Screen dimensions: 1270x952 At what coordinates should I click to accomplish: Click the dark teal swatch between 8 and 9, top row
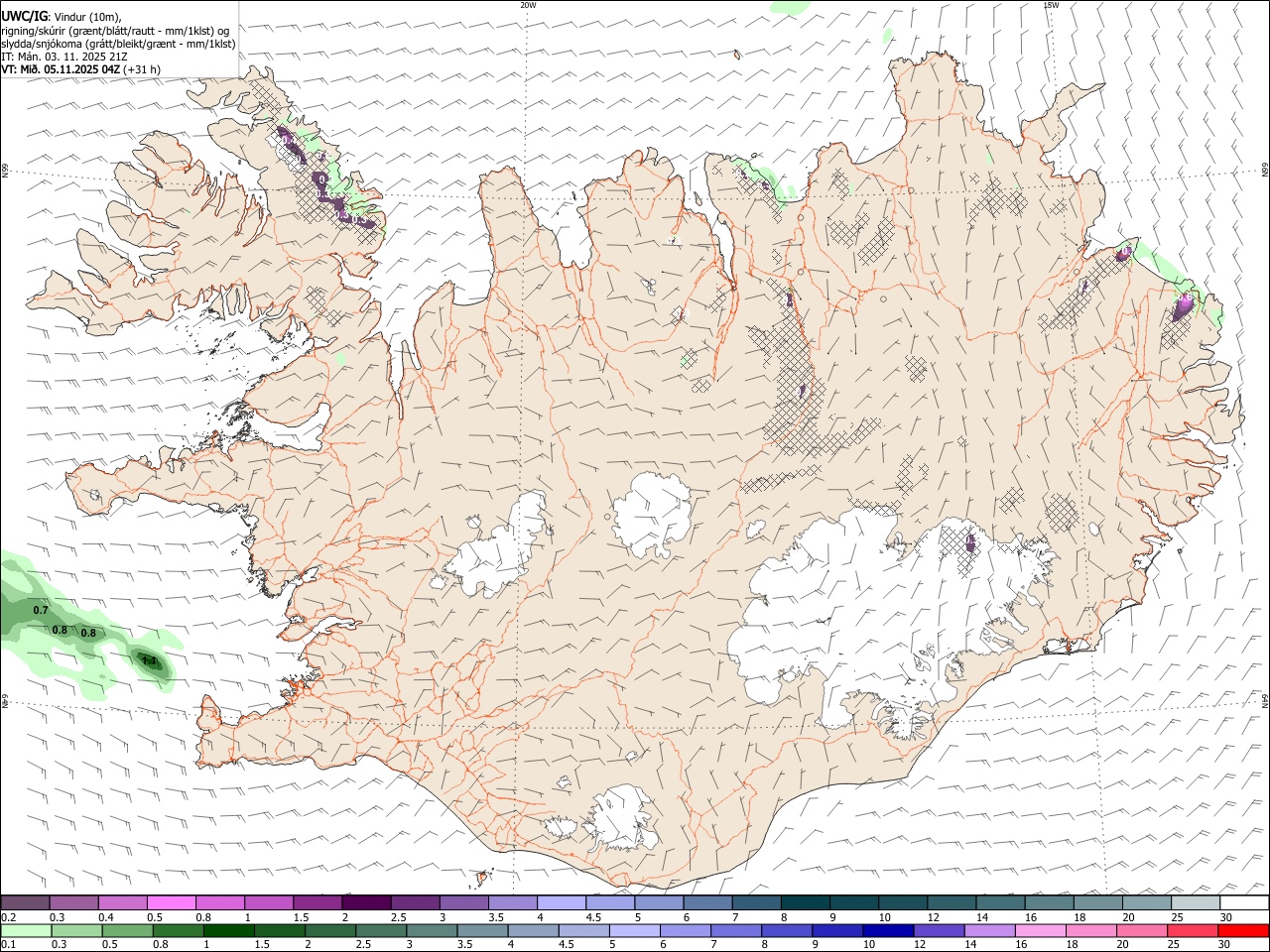tap(804, 902)
